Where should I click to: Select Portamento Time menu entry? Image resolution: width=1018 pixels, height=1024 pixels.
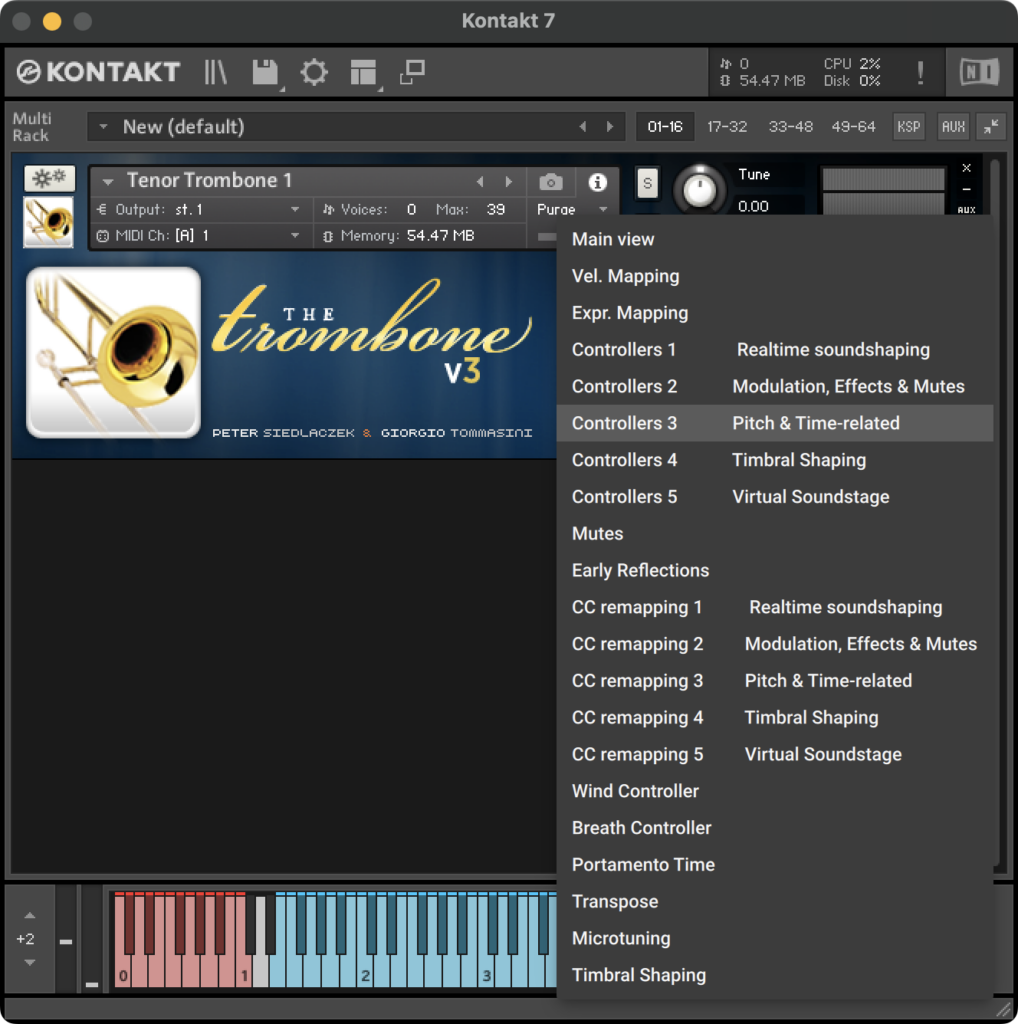(x=775, y=865)
